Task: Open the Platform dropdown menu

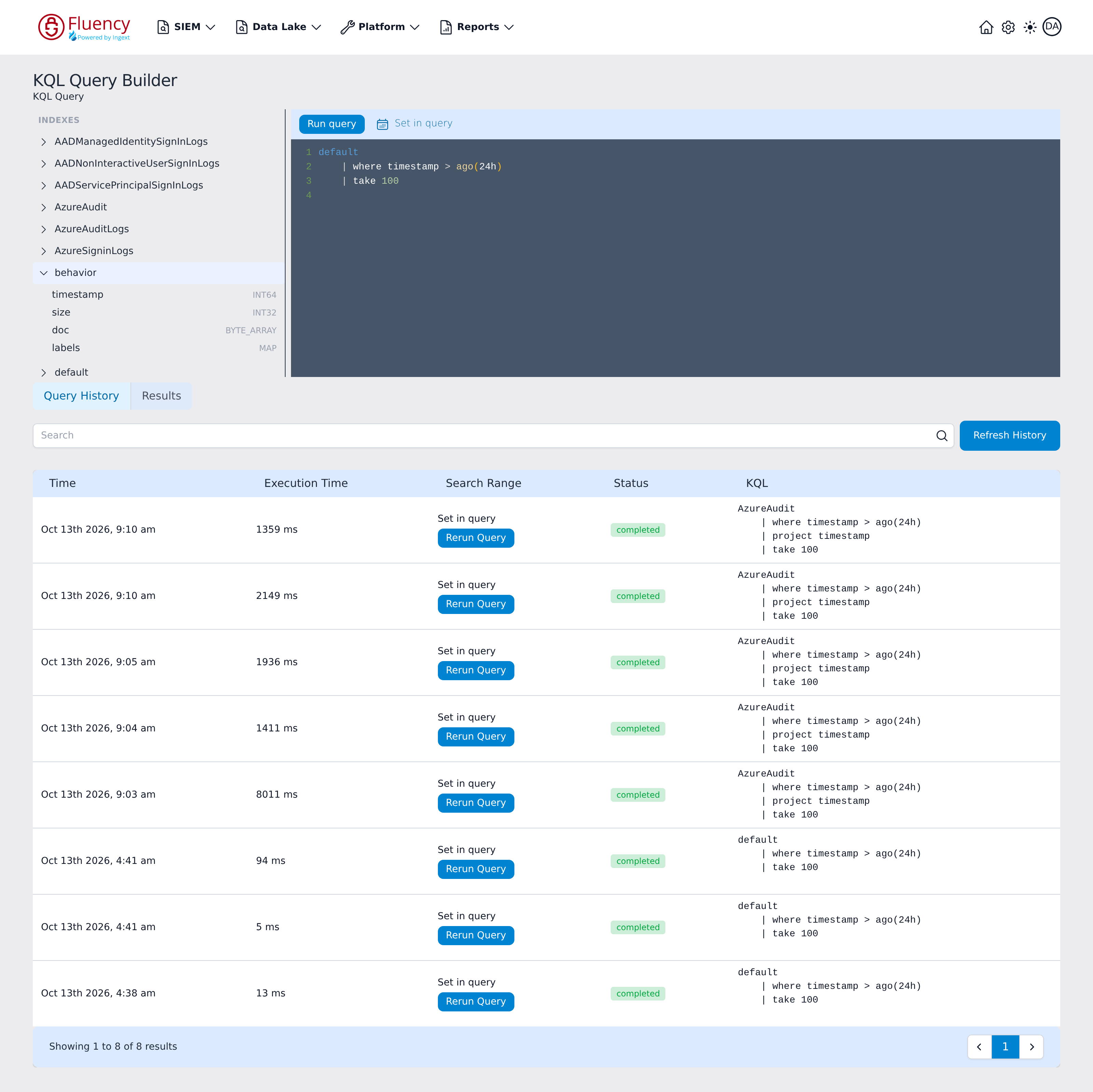Action: pos(380,27)
